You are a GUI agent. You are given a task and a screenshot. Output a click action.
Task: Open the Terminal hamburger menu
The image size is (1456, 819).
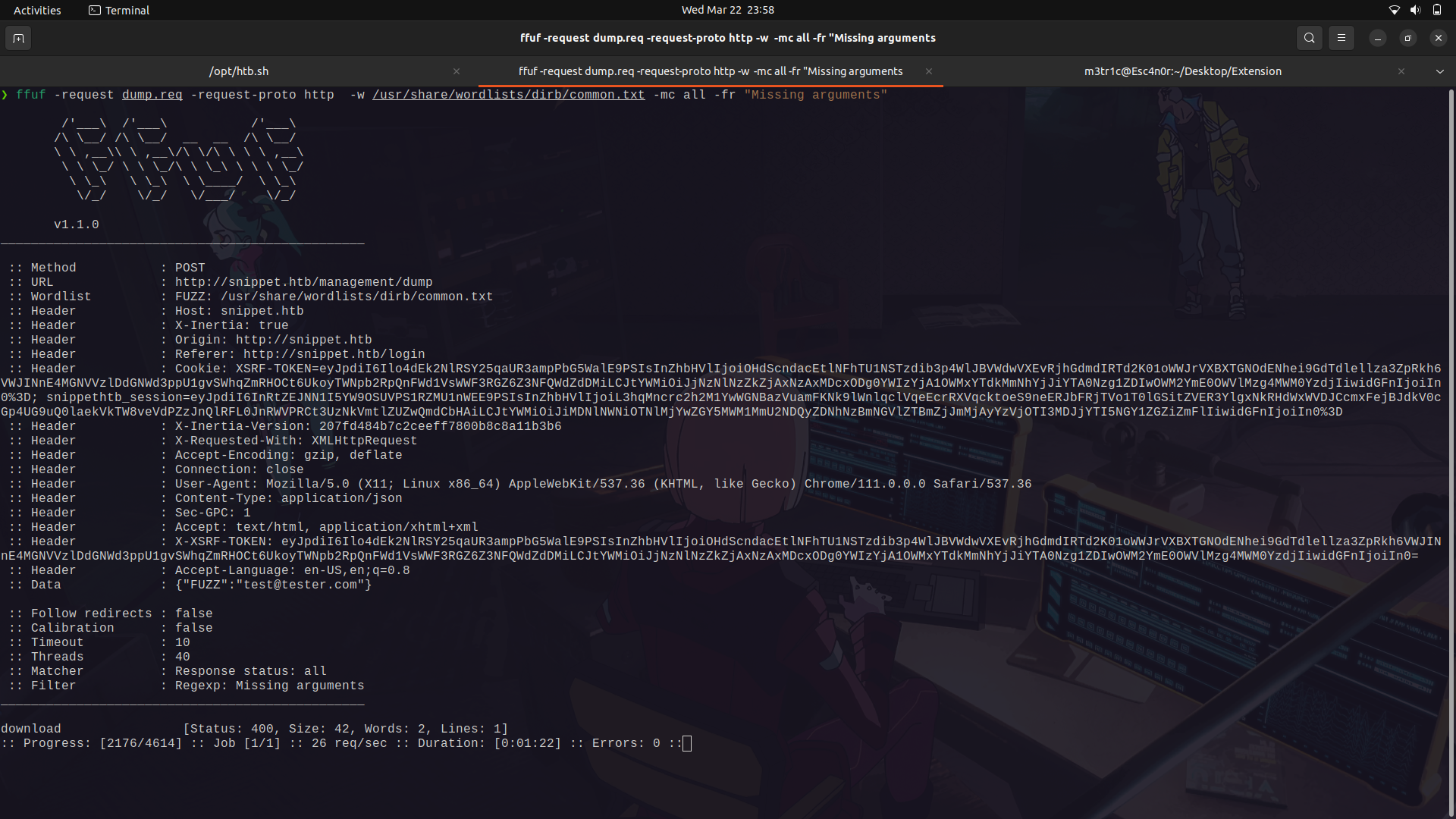pyautogui.click(x=1341, y=38)
